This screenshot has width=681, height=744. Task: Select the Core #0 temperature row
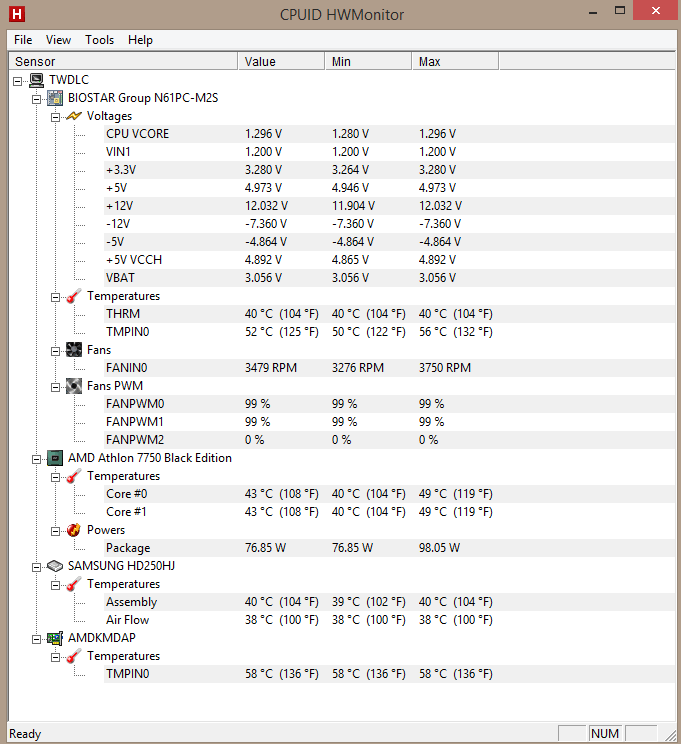[389, 494]
